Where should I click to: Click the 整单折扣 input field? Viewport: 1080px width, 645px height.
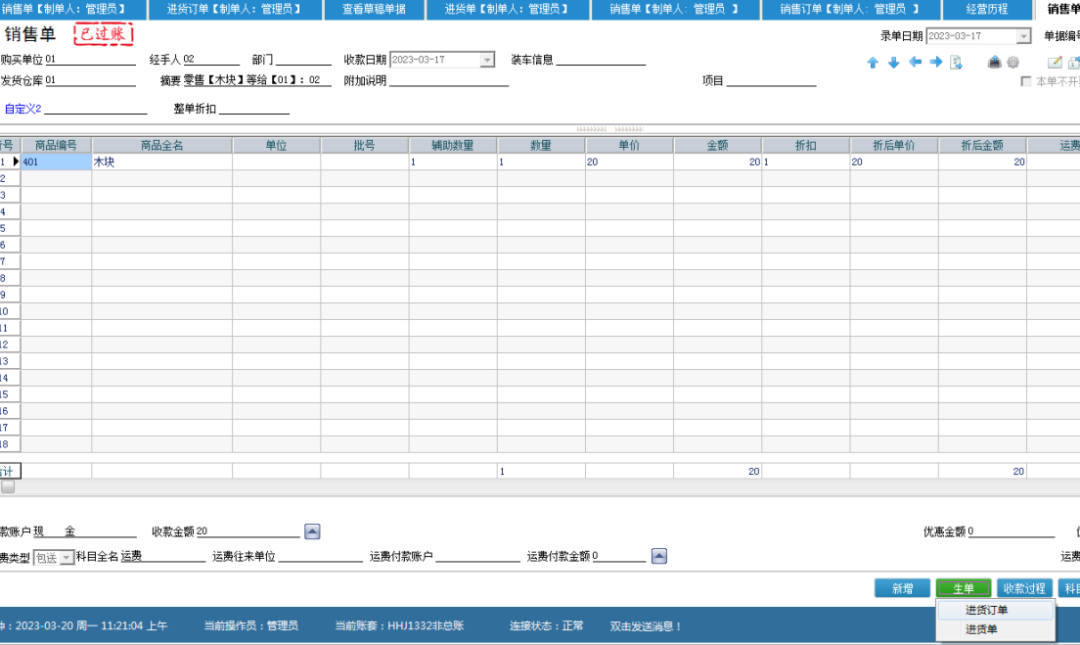[254, 109]
